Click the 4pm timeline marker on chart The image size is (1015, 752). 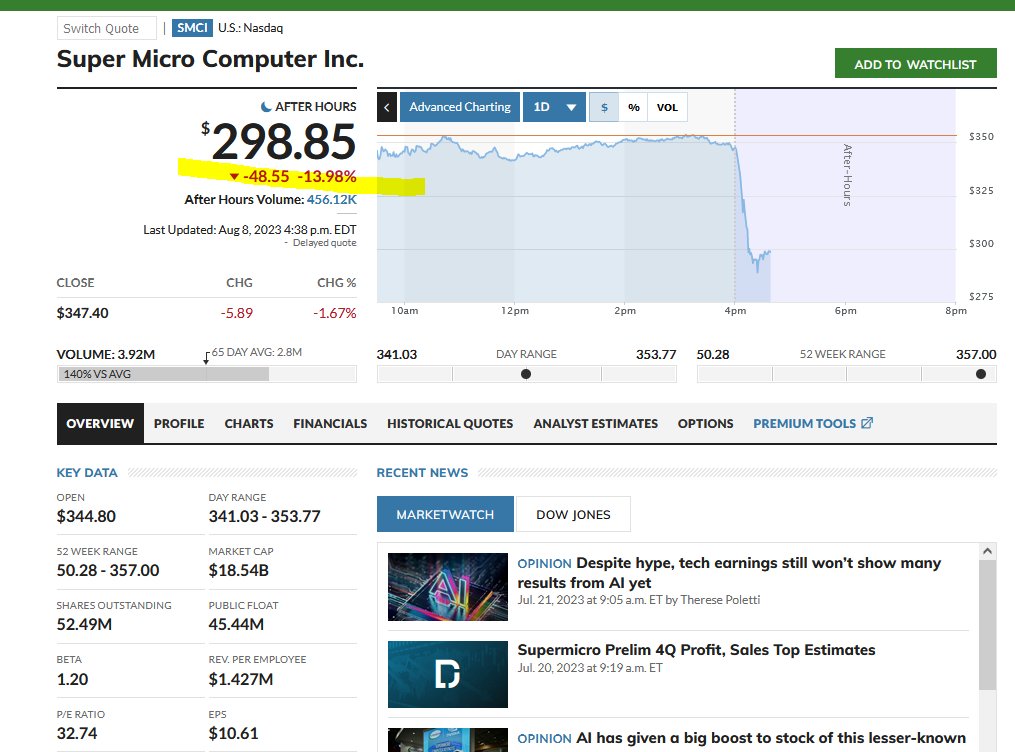(x=735, y=311)
